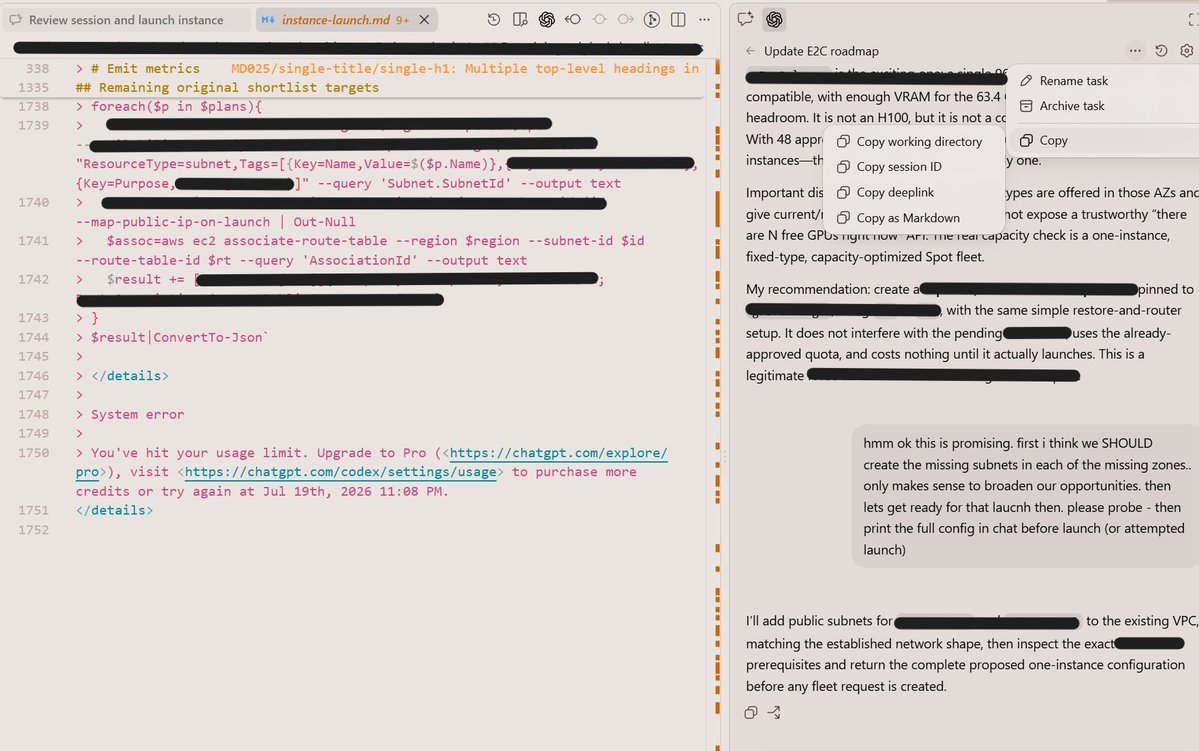Viewport: 1199px width, 751px height.
Task: Go back from Update E2C roadmap task
Action: (751, 51)
